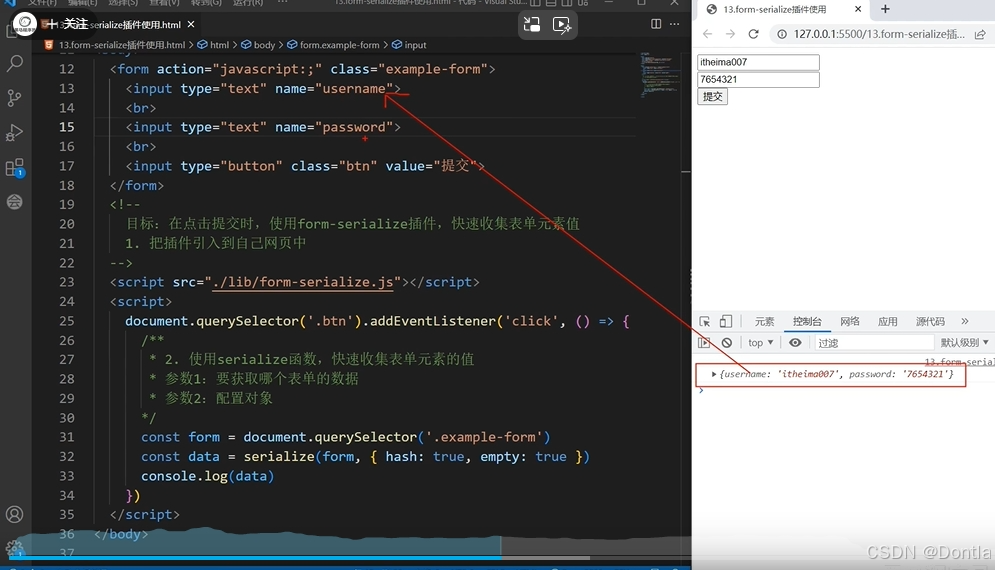The image size is (995, 570).
Task: Click the picture-in-picture video overlay icon
Action: (532, 25)
